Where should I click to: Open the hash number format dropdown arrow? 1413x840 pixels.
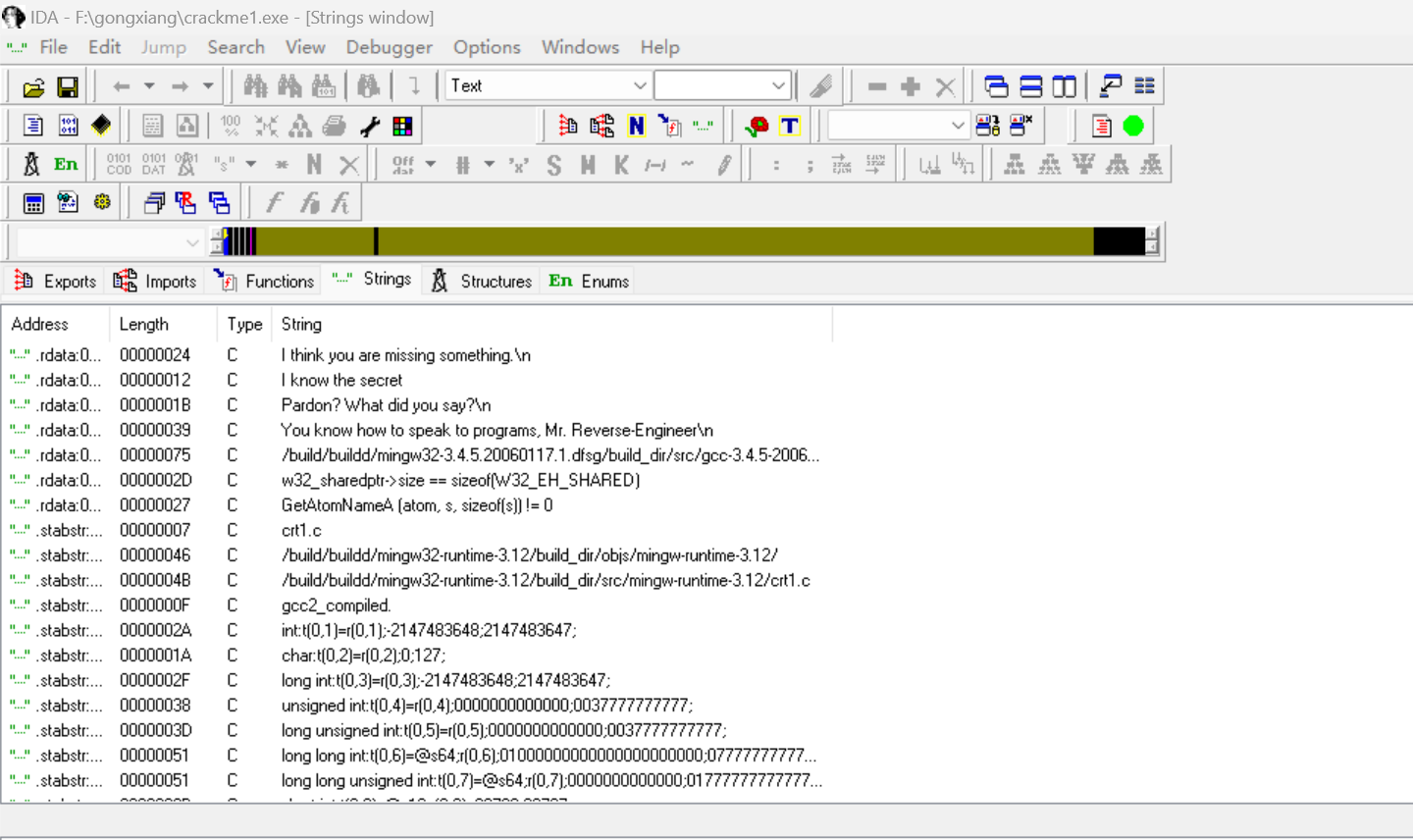489,164
